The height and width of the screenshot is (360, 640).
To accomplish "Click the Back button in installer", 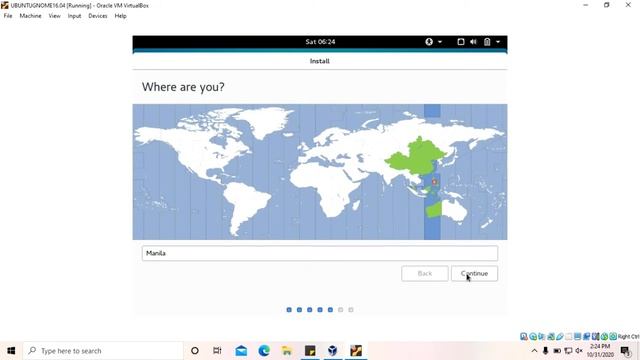I will click(x=424, y=273).
